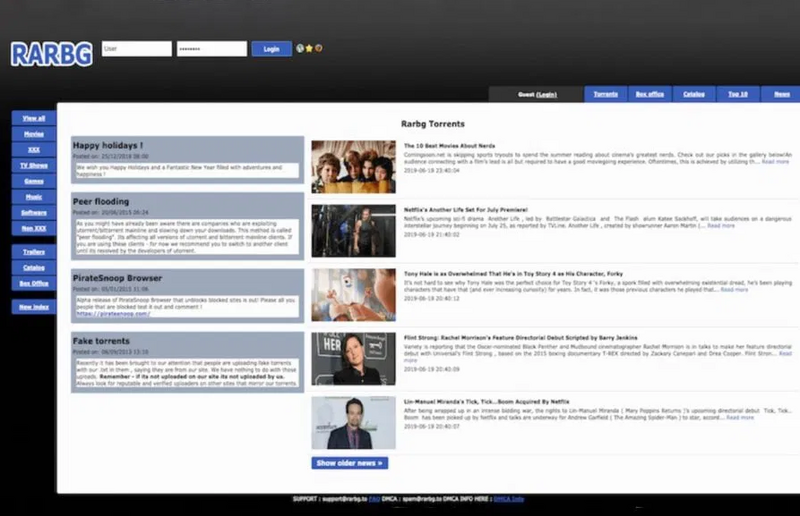Click the 'PirateSnoop Browser' announcement title

tap(117, 278)
